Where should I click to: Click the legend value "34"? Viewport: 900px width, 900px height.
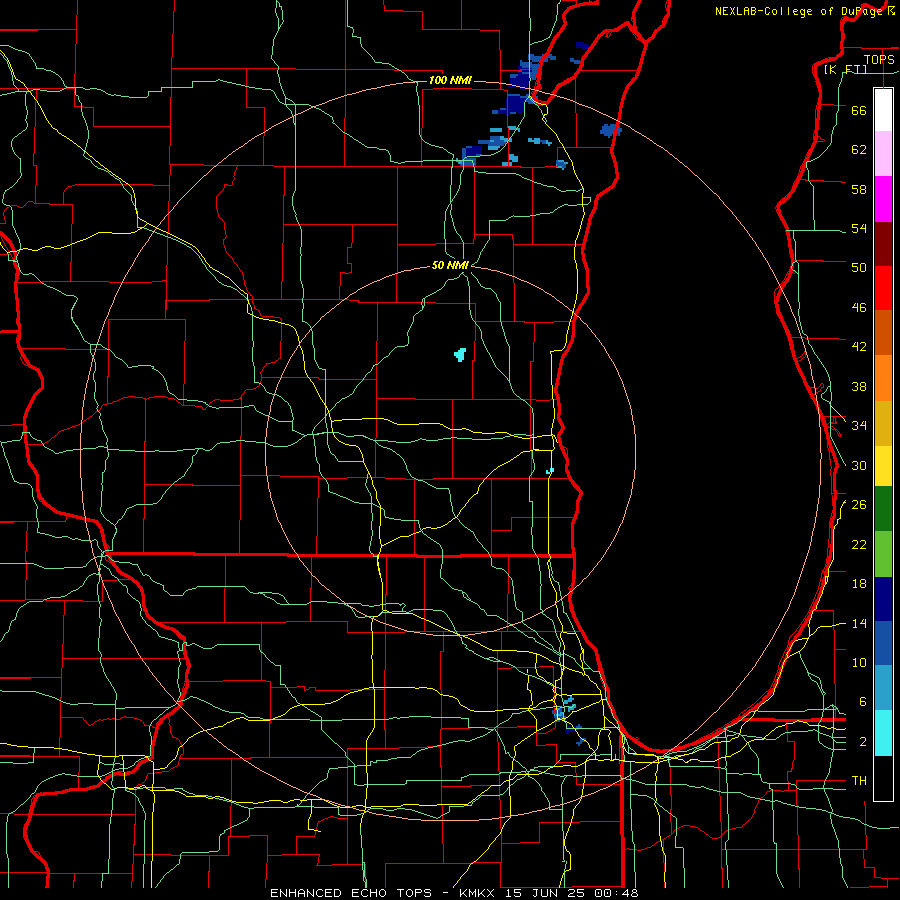pyautogui.click(x=859, y=425)
